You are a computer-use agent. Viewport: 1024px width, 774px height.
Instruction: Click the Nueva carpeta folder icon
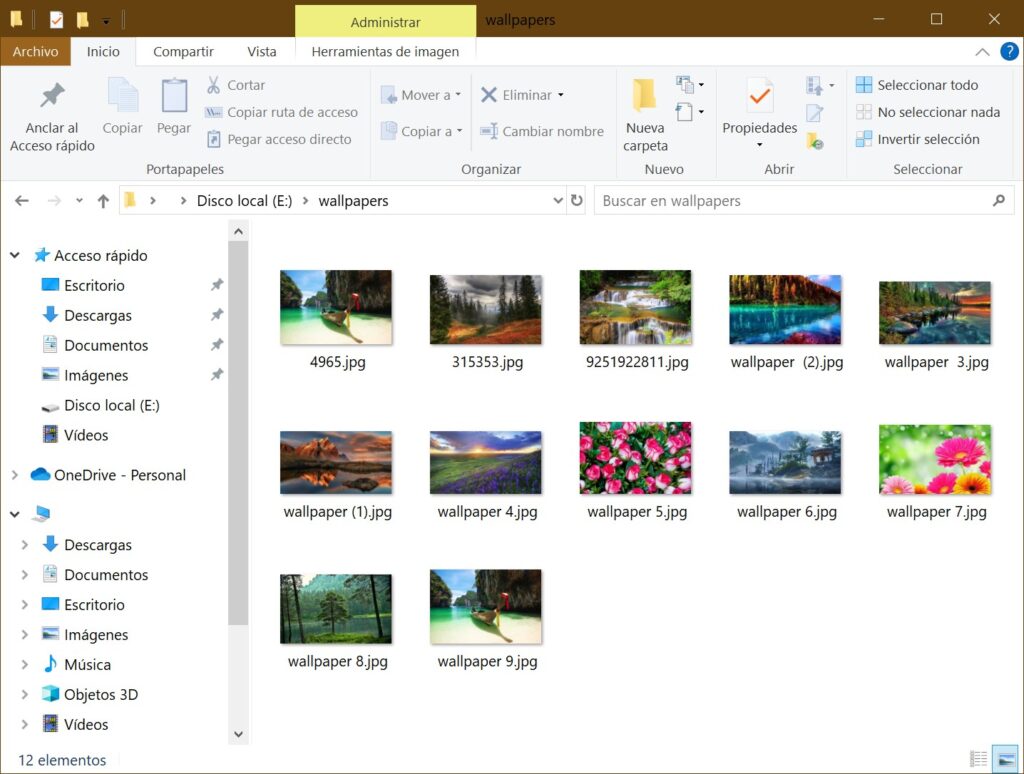point(645,95)
